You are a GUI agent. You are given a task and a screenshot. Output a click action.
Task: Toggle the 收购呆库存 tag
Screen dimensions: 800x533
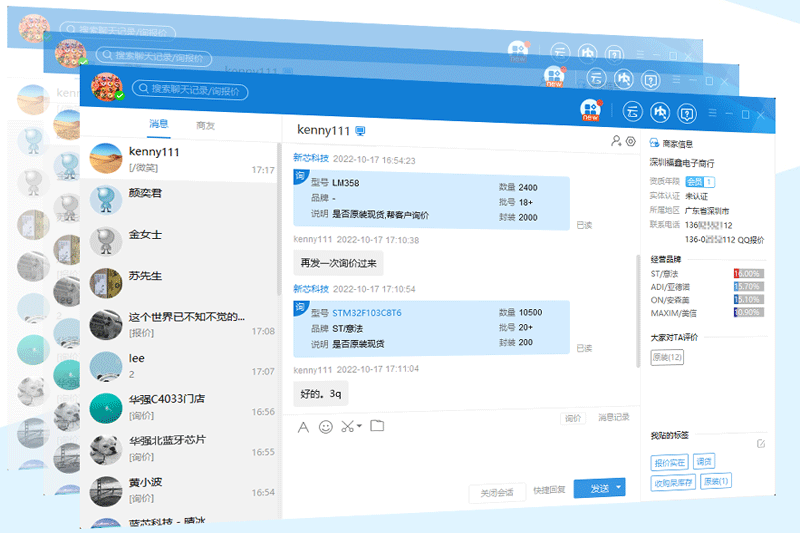[673, 481]
